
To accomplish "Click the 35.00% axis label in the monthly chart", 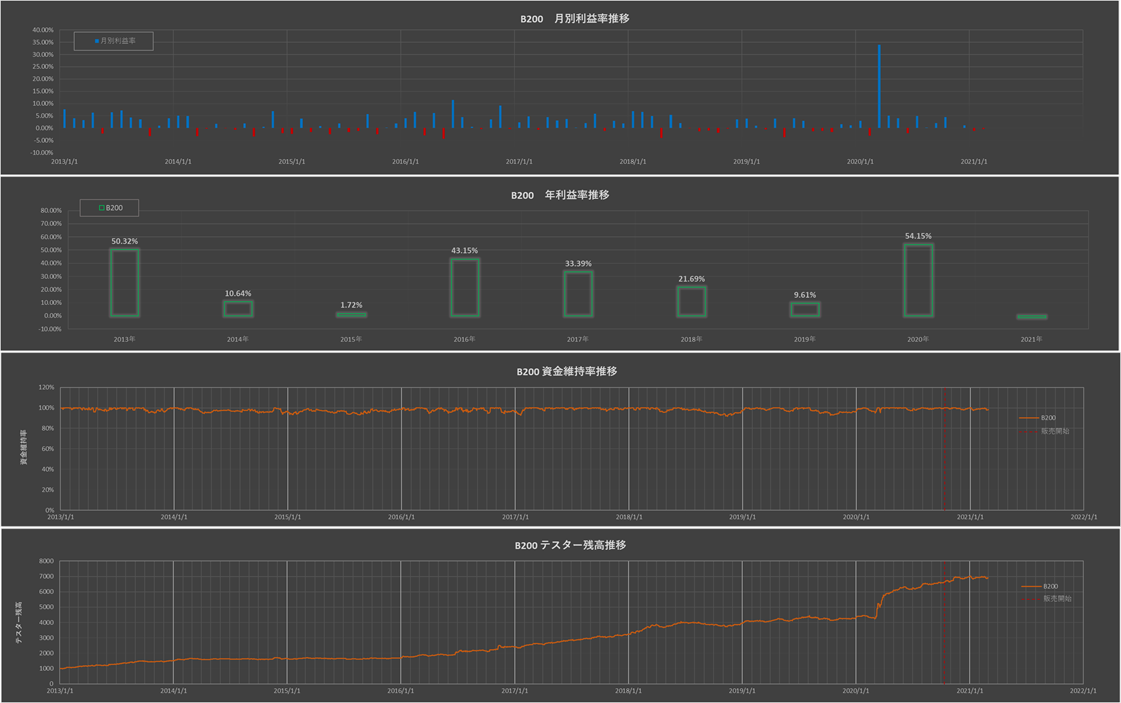I will (42, 42).
